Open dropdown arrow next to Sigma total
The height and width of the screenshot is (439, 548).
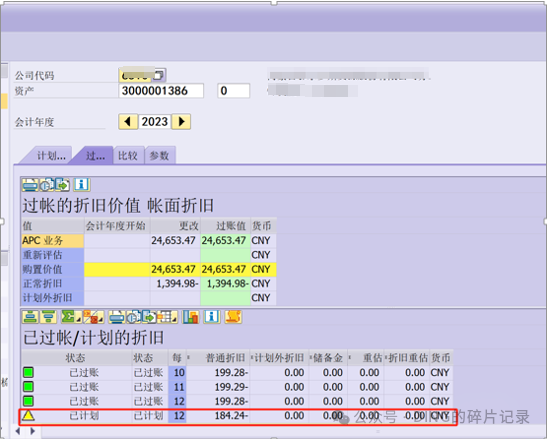79,319
